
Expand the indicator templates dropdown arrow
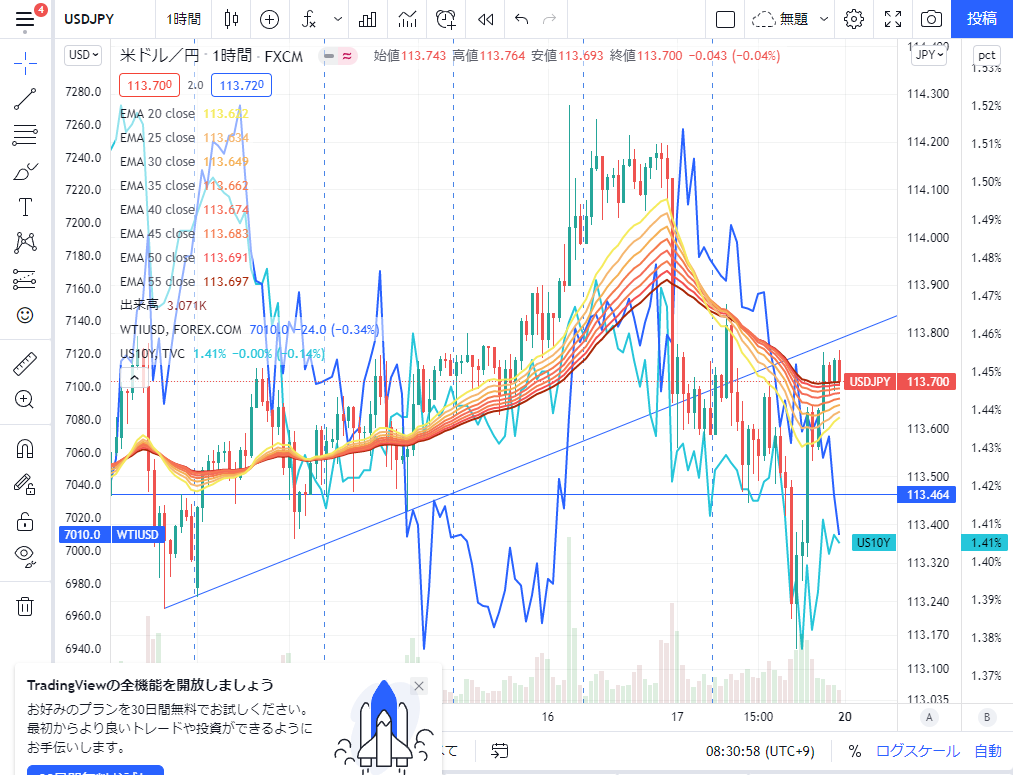click(337, 19)
